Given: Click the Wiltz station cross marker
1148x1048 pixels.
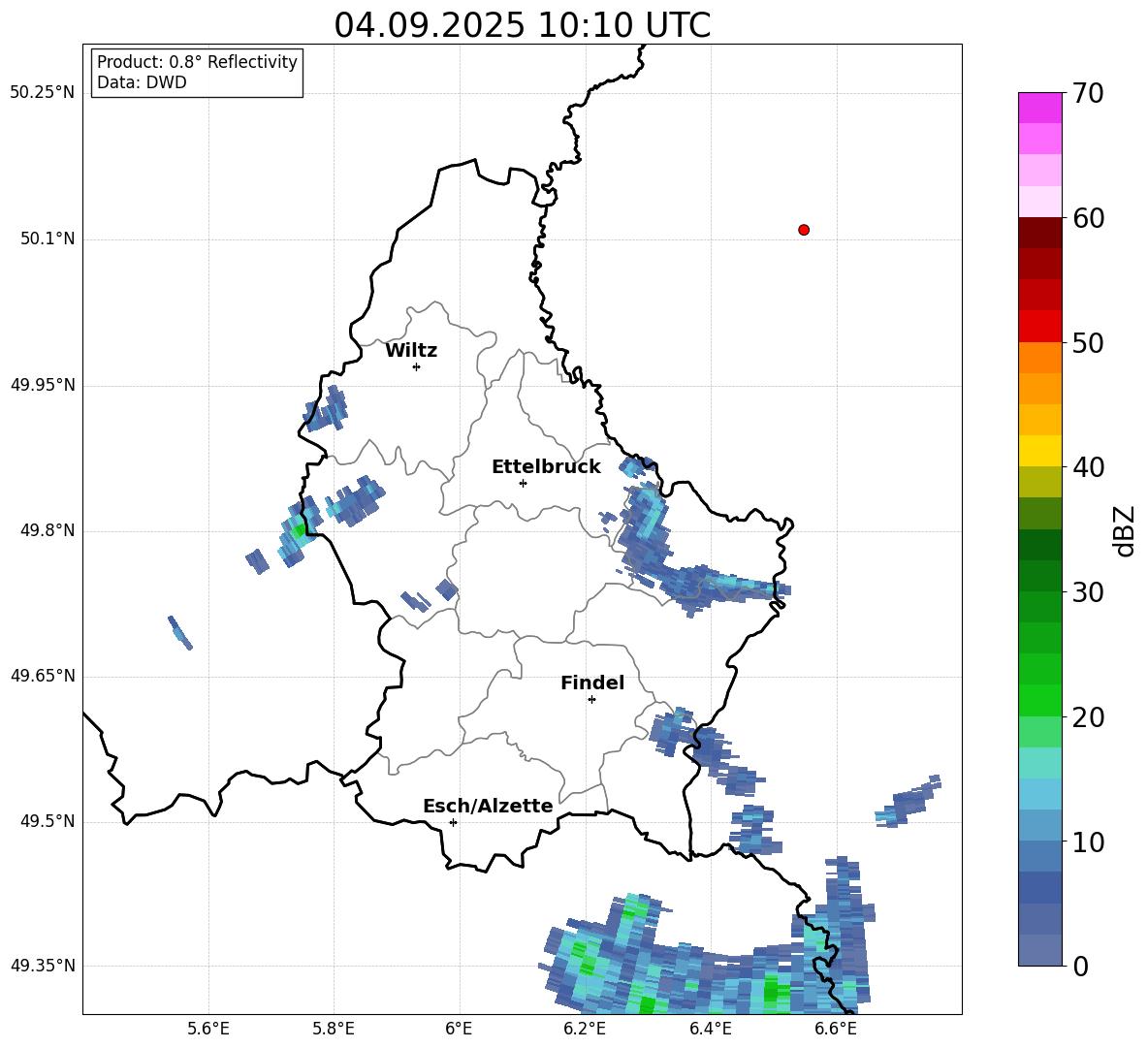Looking at the screenshot, I should pyautogui.click(x=417, y=366).
